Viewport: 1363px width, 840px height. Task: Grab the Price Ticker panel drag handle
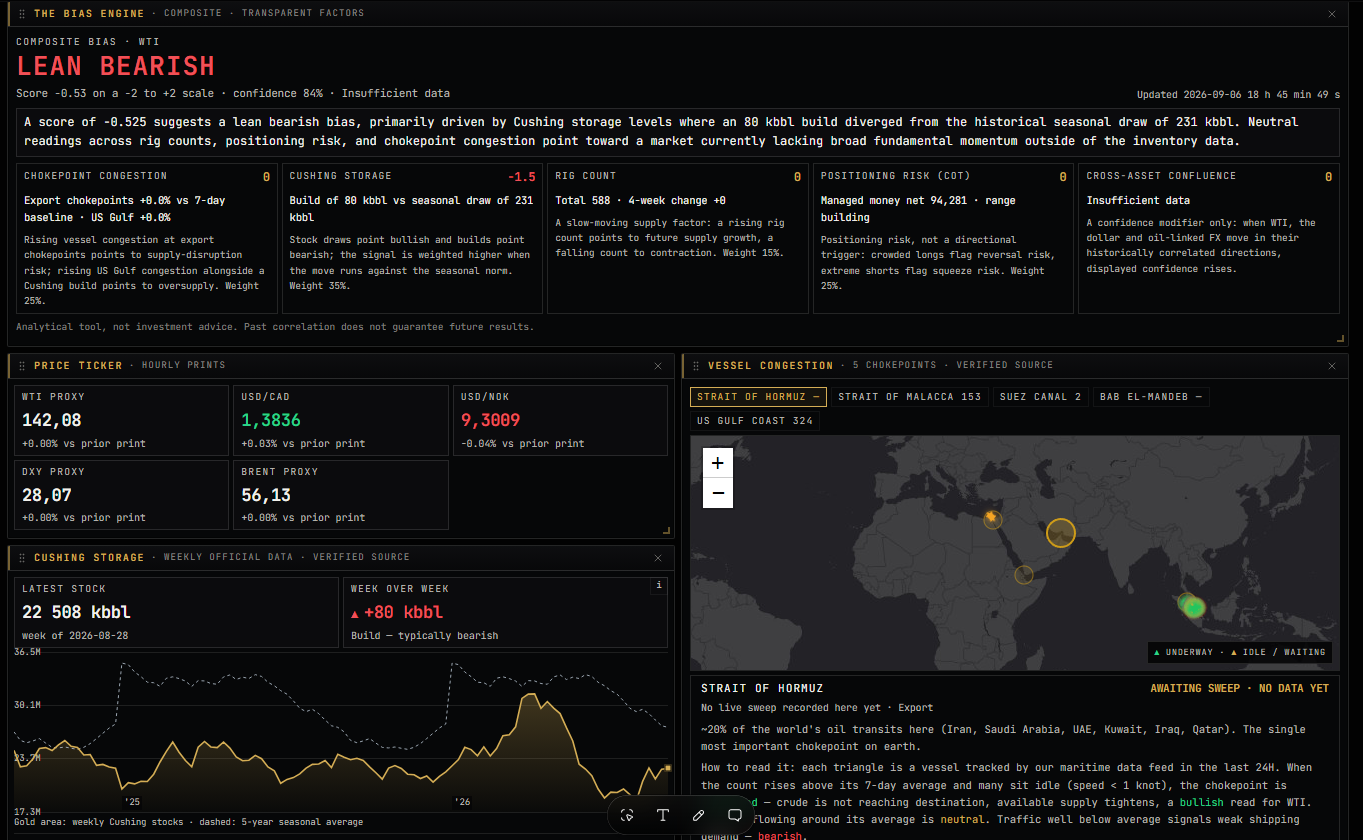pyautogui.click(x=22, y=366)
